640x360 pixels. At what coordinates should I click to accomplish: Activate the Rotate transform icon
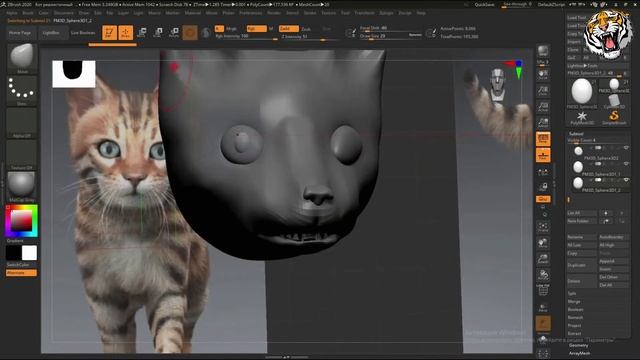click(174, 33)
